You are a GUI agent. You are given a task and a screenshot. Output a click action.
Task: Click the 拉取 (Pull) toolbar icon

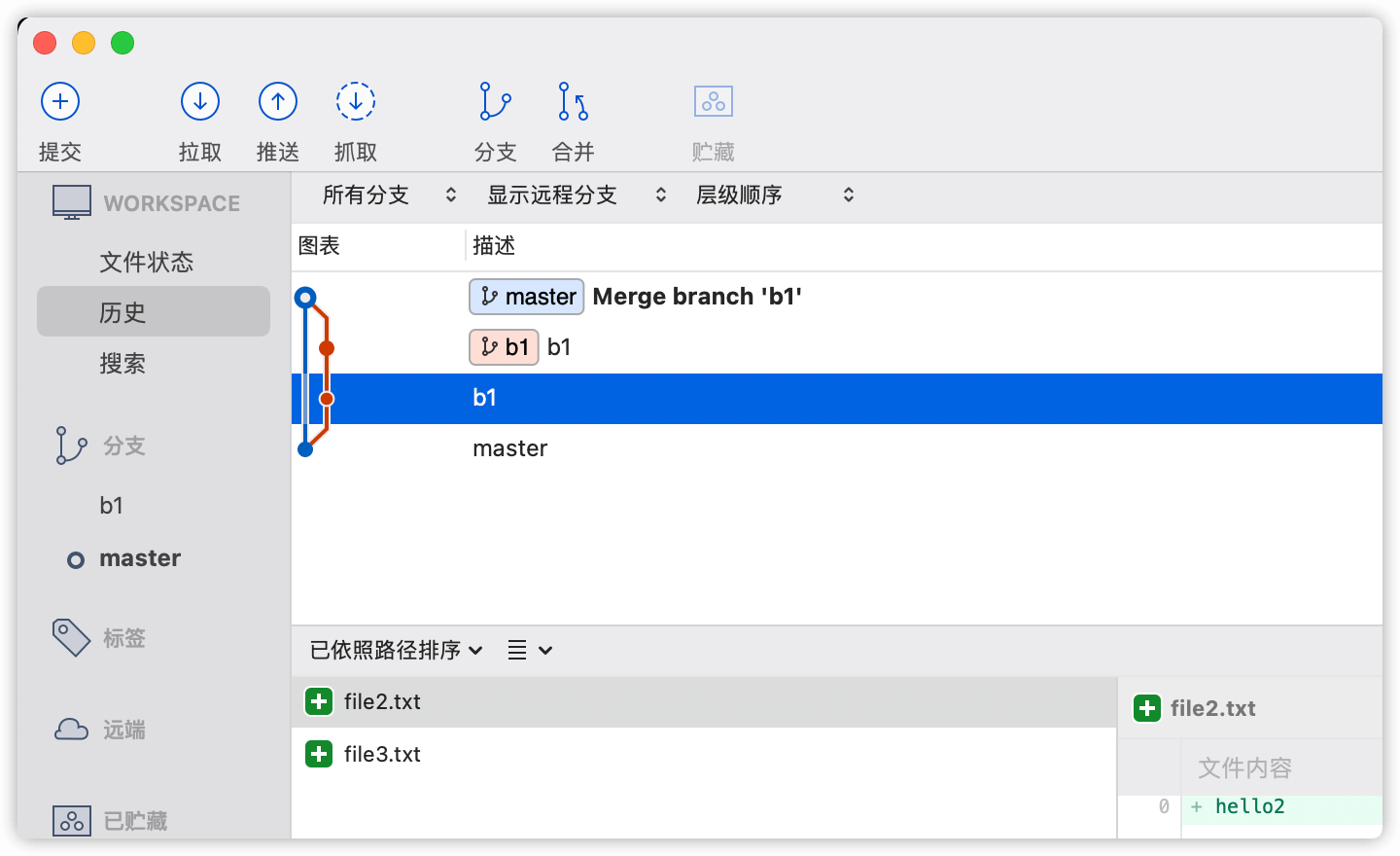click(x=200, y=101)
